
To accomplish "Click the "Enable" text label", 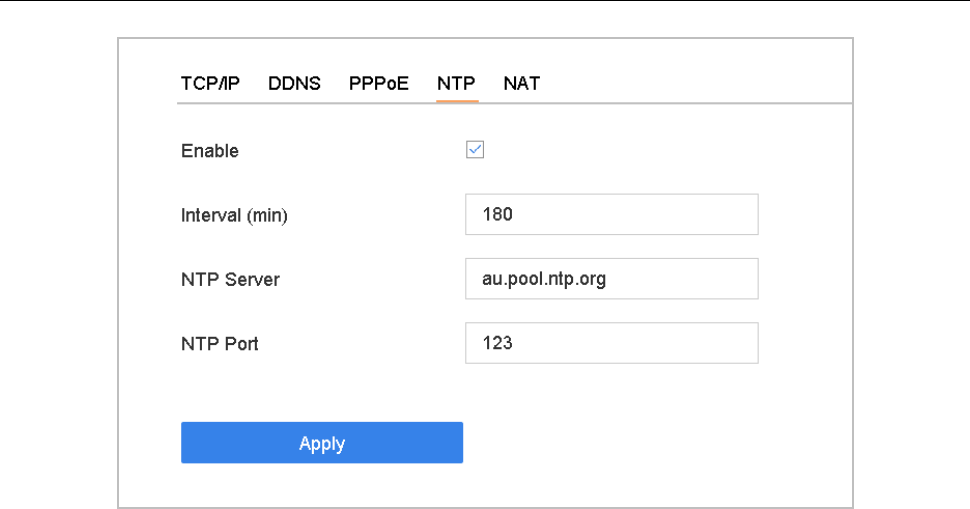I will pyautogui.click(x=210, y=152).
